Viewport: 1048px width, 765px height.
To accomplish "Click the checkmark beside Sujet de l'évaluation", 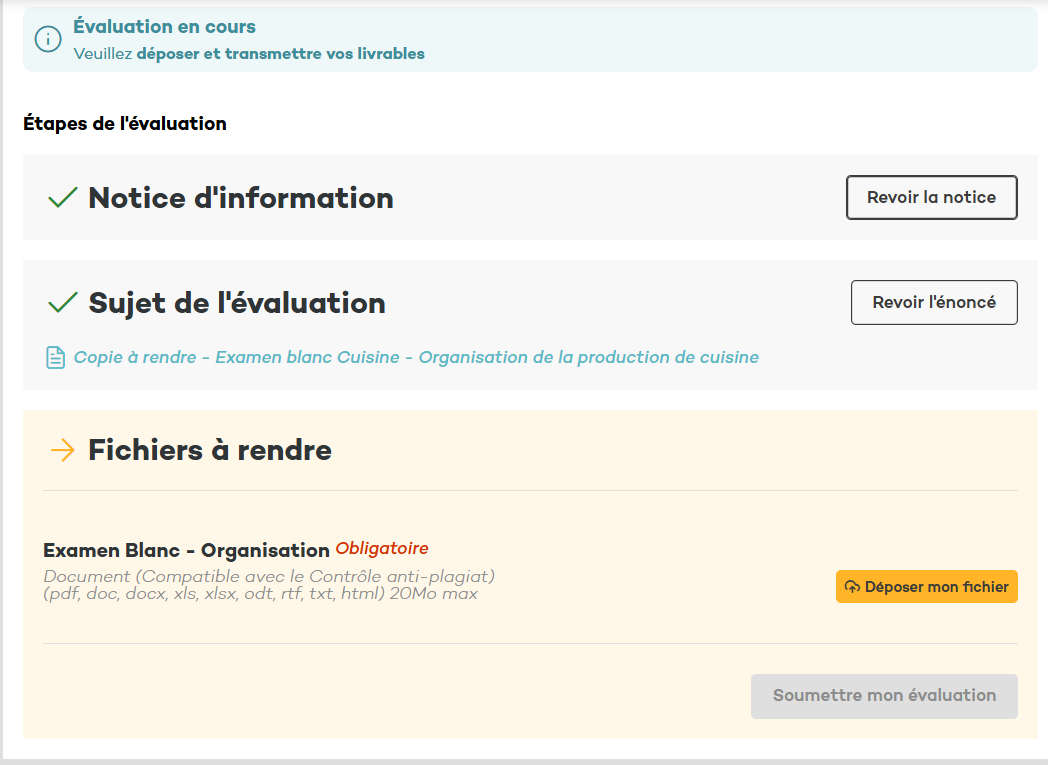I will click(63, 302).
